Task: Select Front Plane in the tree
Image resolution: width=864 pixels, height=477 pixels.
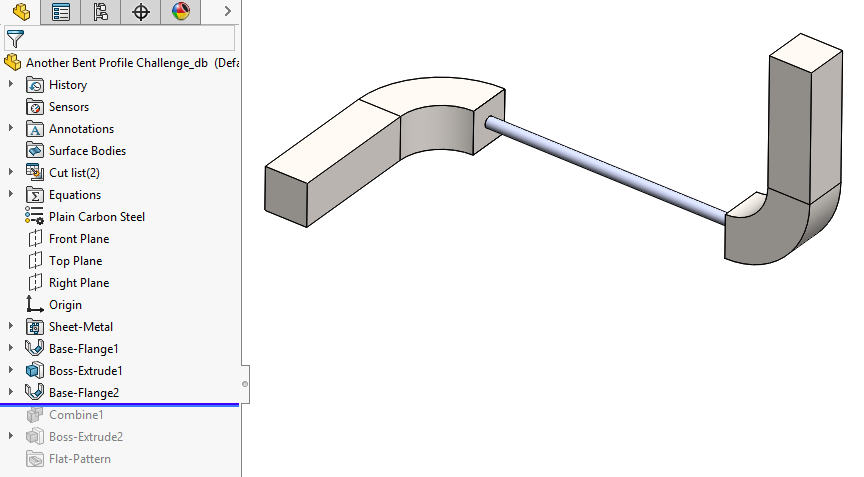Action: [x=79, y=239]
